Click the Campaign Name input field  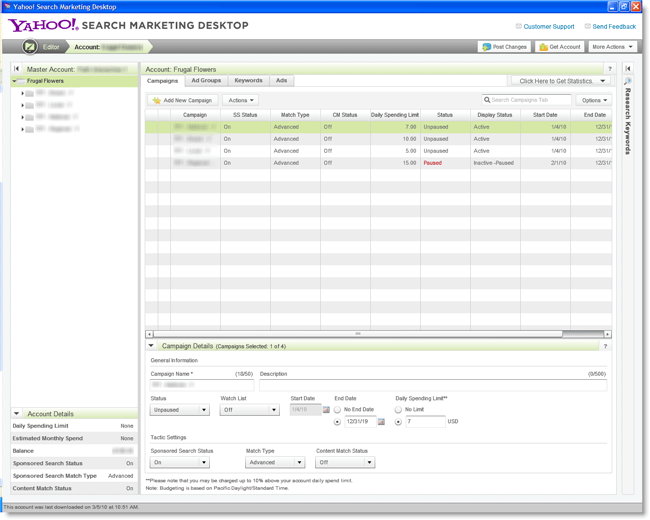pos(201,385)
